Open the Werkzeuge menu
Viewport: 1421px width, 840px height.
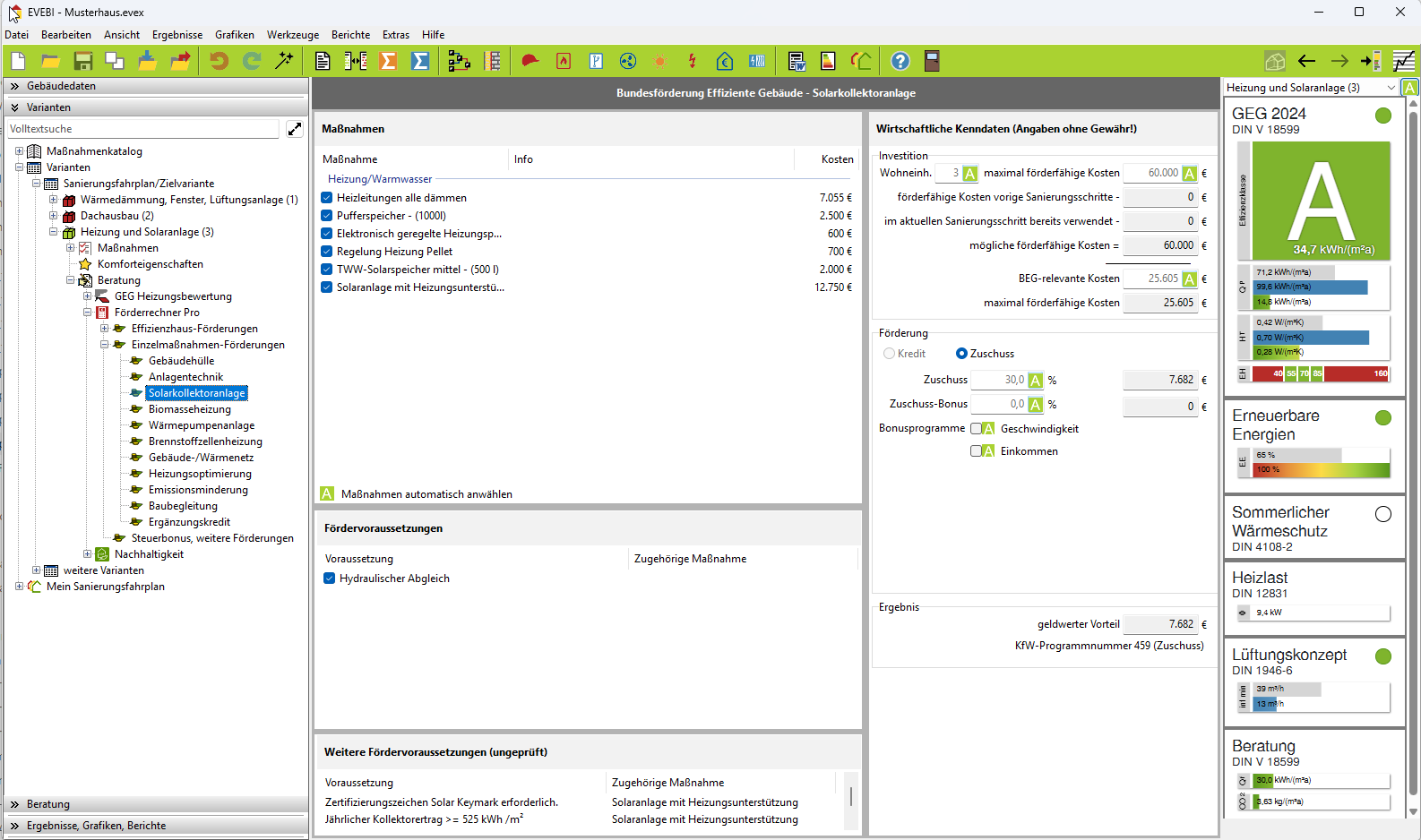coord(292,35)
